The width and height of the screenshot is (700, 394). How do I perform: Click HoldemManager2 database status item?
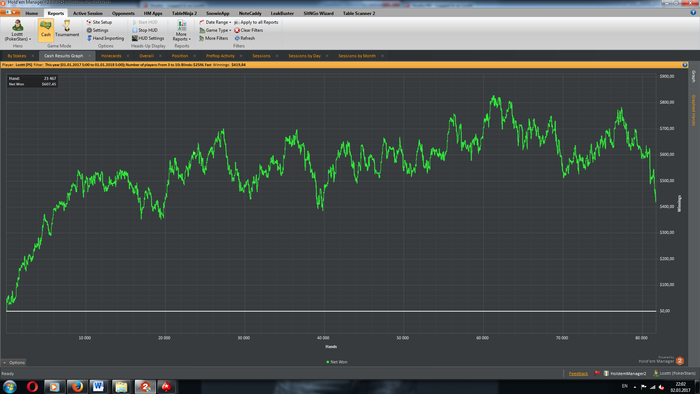coord(625,373)
